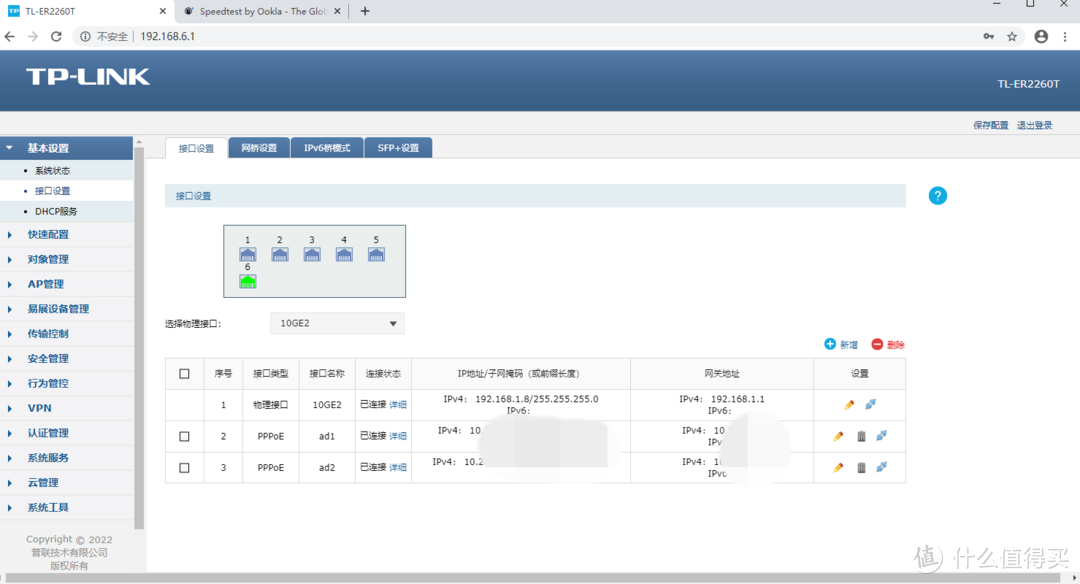Click the green port 6 icon
This screenshot has width=1080, height=584.
click(x=247, y=281)
